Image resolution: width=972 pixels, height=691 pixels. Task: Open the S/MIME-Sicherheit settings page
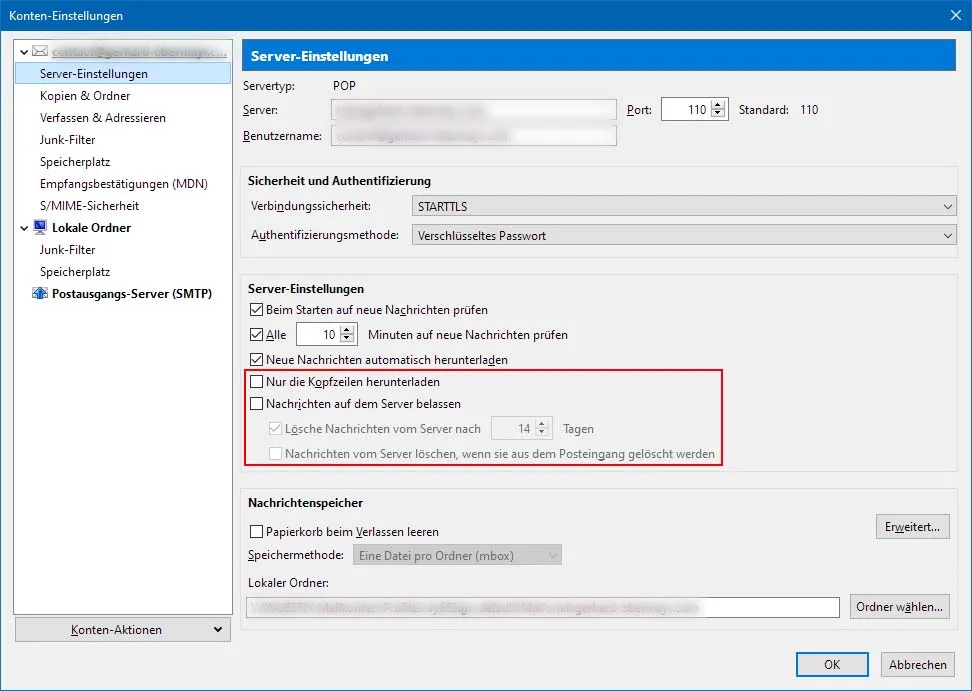coord(89,206)
